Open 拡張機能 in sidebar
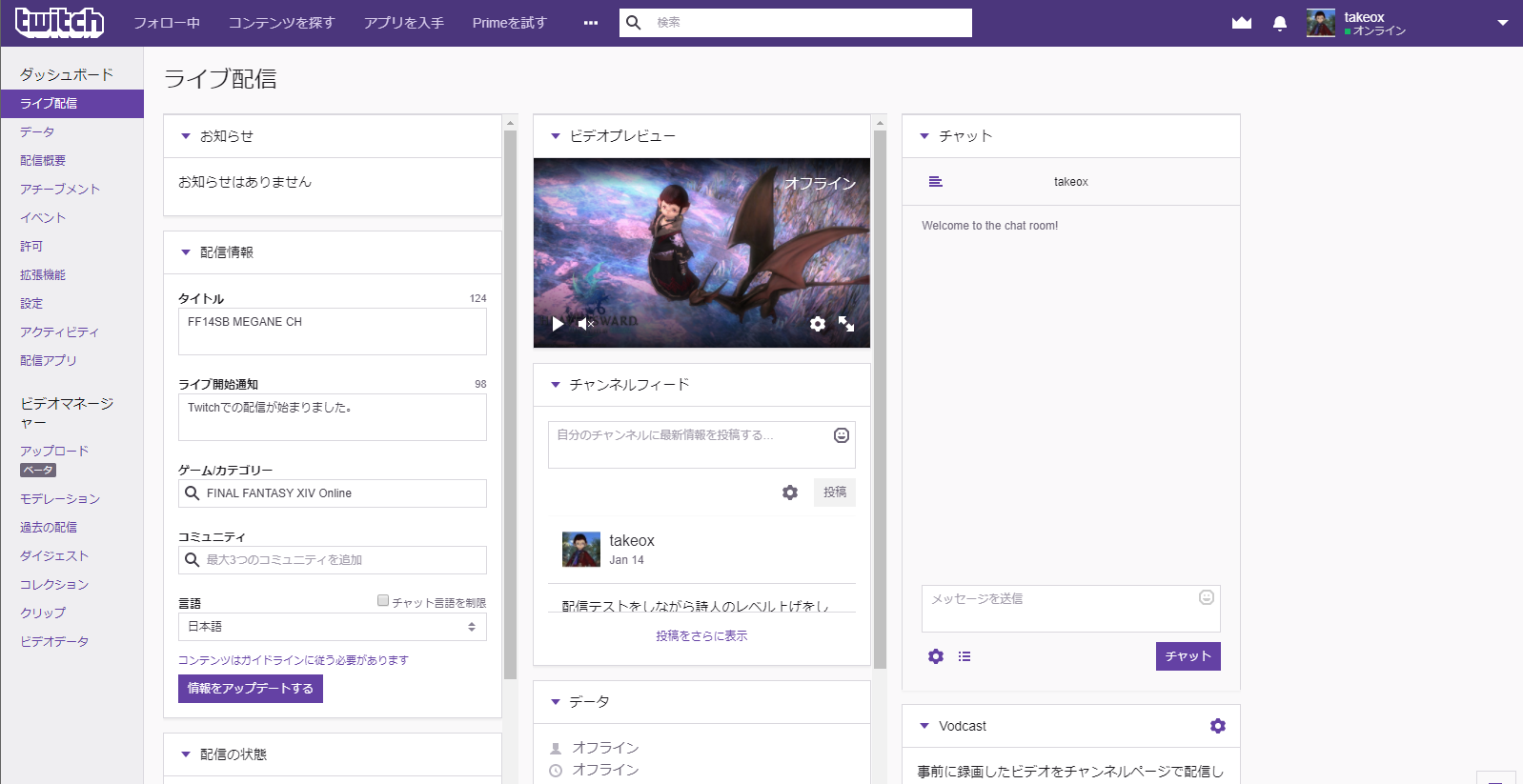The height and width of the screenshot is (784, 1523). click(x=43, y=275)
